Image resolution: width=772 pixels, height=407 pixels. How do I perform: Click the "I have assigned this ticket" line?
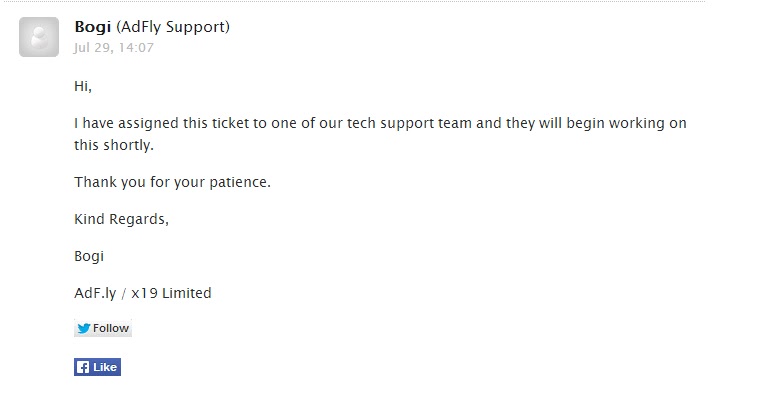coord(380,124)
